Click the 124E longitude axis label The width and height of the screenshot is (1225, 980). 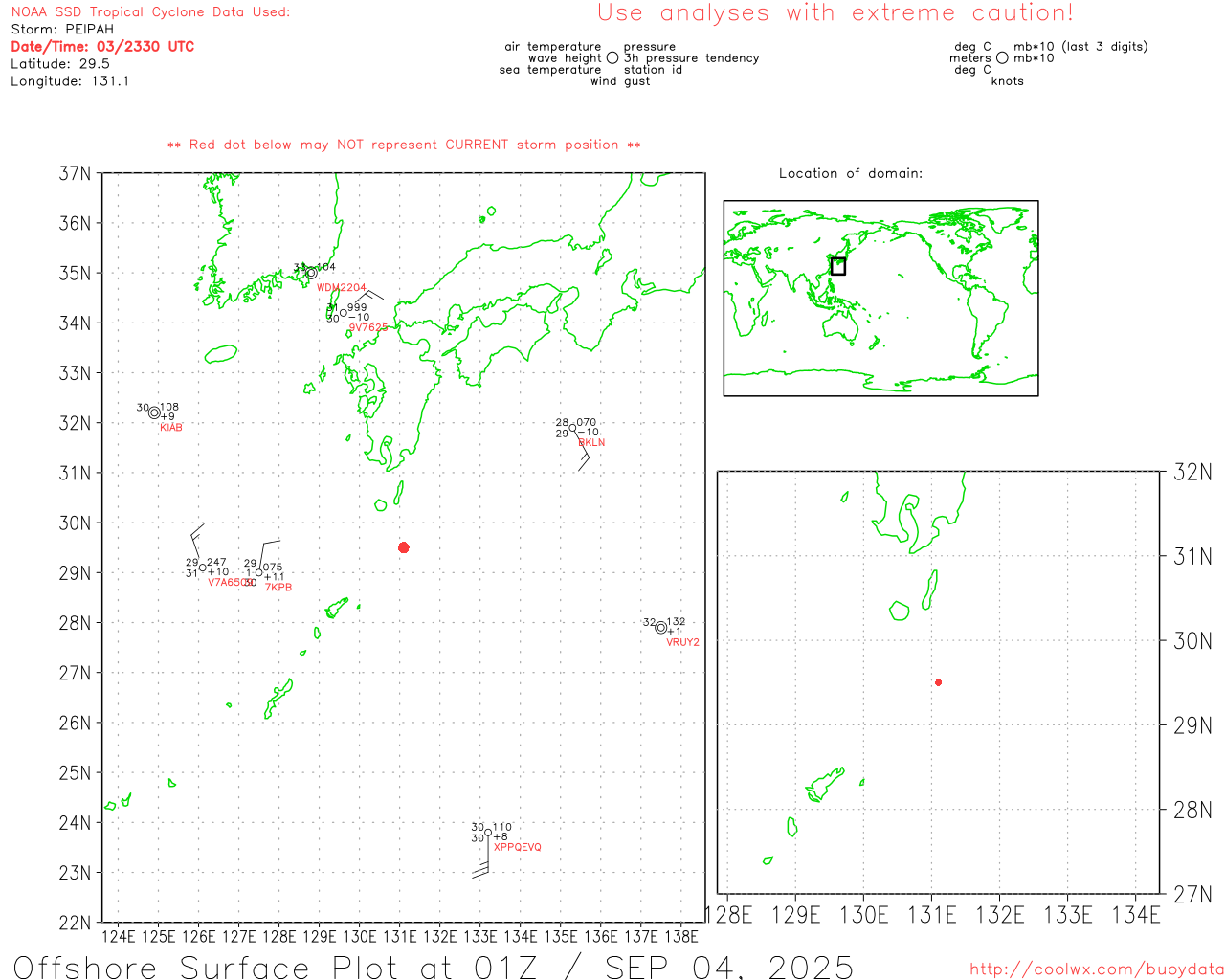pyautogui.click(x=119, y=936)
